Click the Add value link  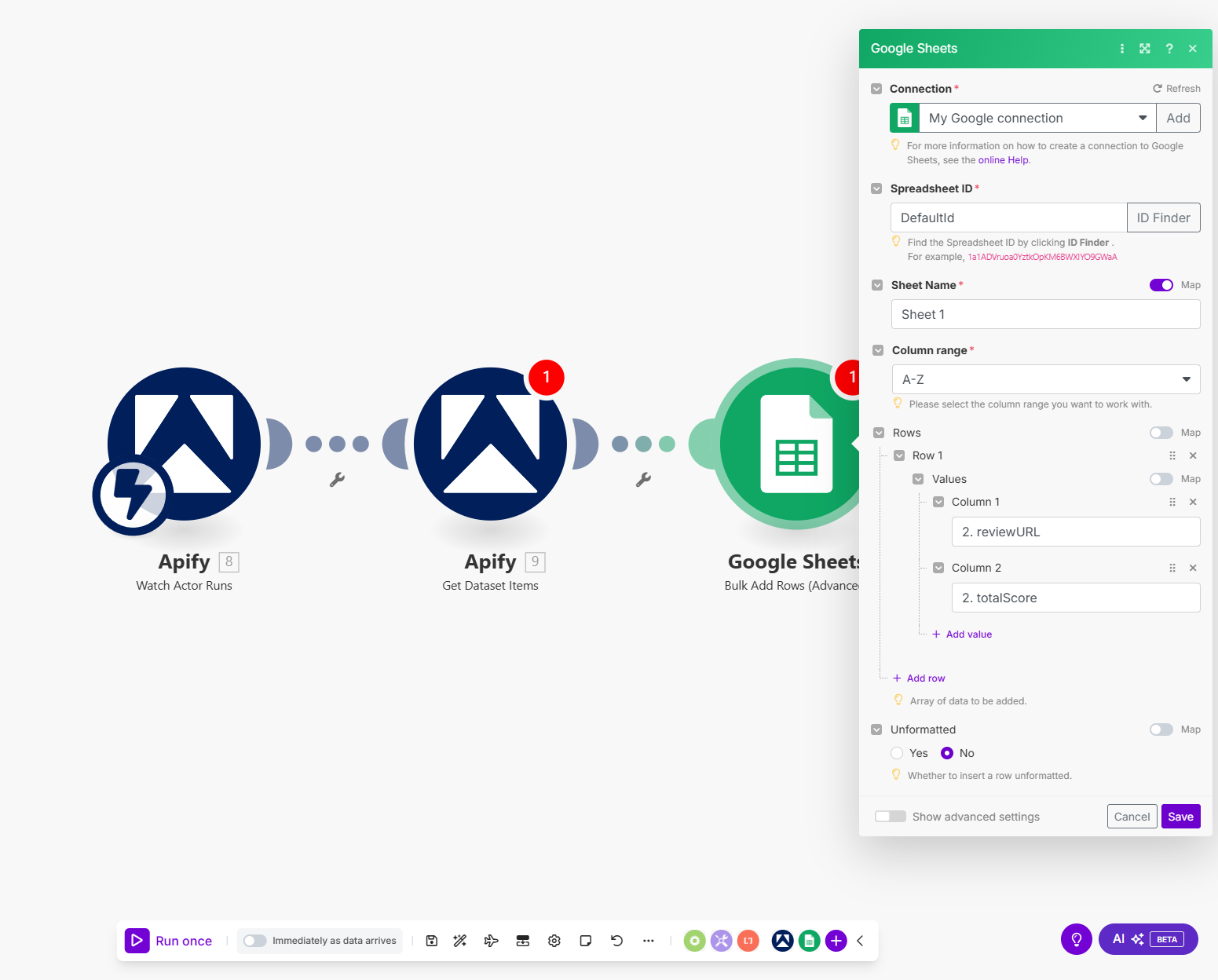point(968,634)
